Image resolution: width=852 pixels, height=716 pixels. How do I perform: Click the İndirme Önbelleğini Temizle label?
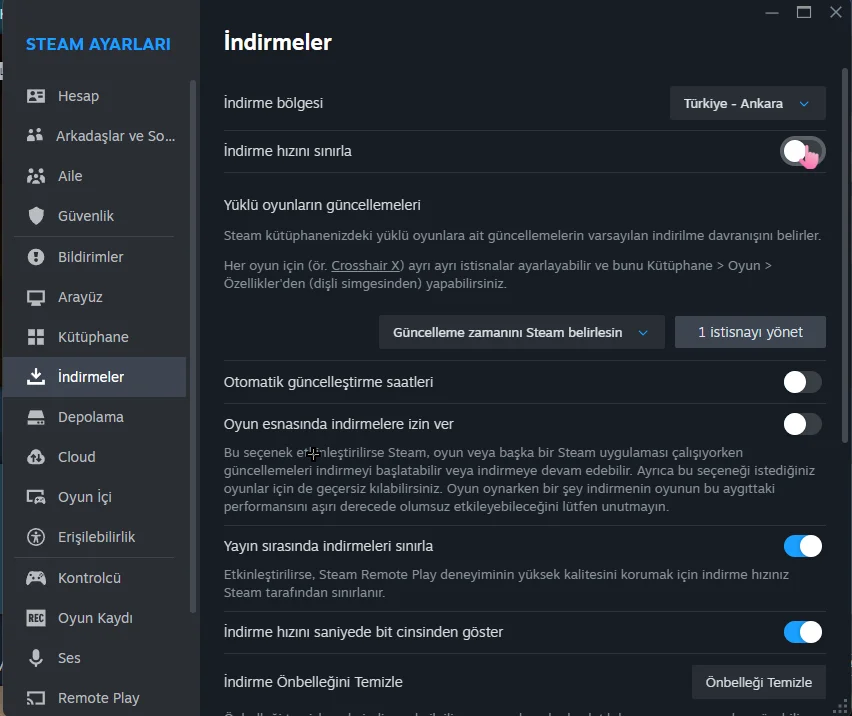pos(313,682)
